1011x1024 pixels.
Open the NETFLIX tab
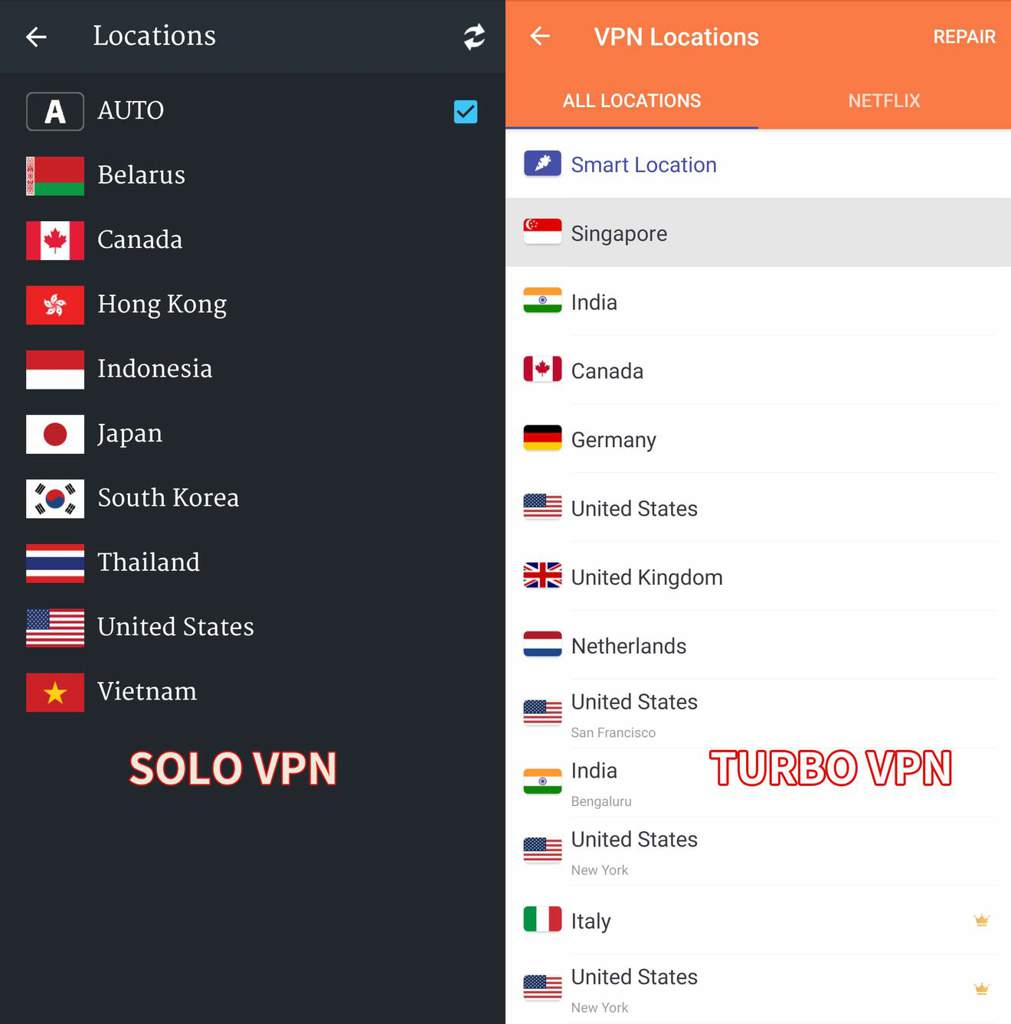(x=884, y=101)
